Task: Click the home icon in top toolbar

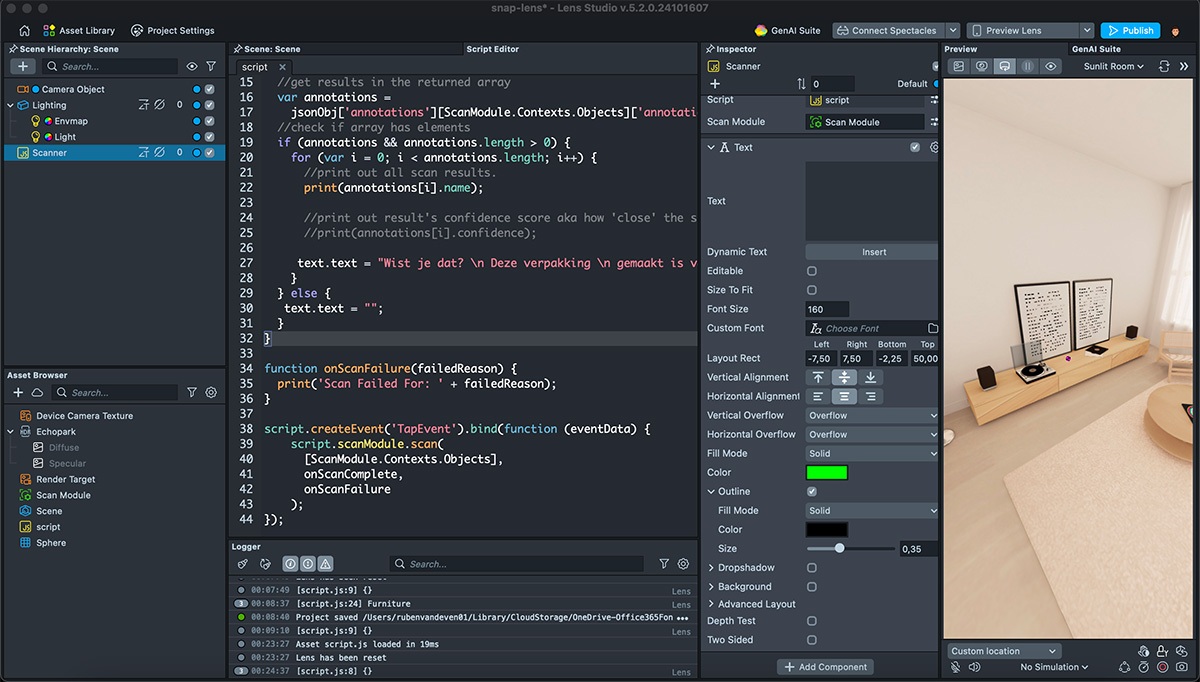Action: [x=24, y=30]
